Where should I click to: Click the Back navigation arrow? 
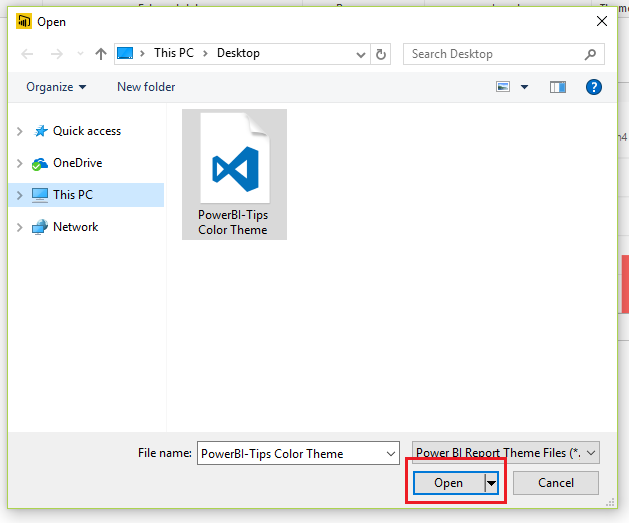coord(27,54)
